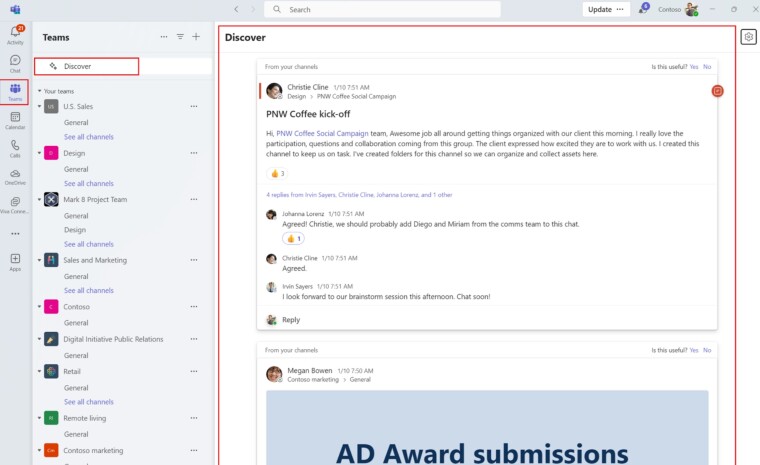See all channels under U.S. Sales

(x=89, y=137)
